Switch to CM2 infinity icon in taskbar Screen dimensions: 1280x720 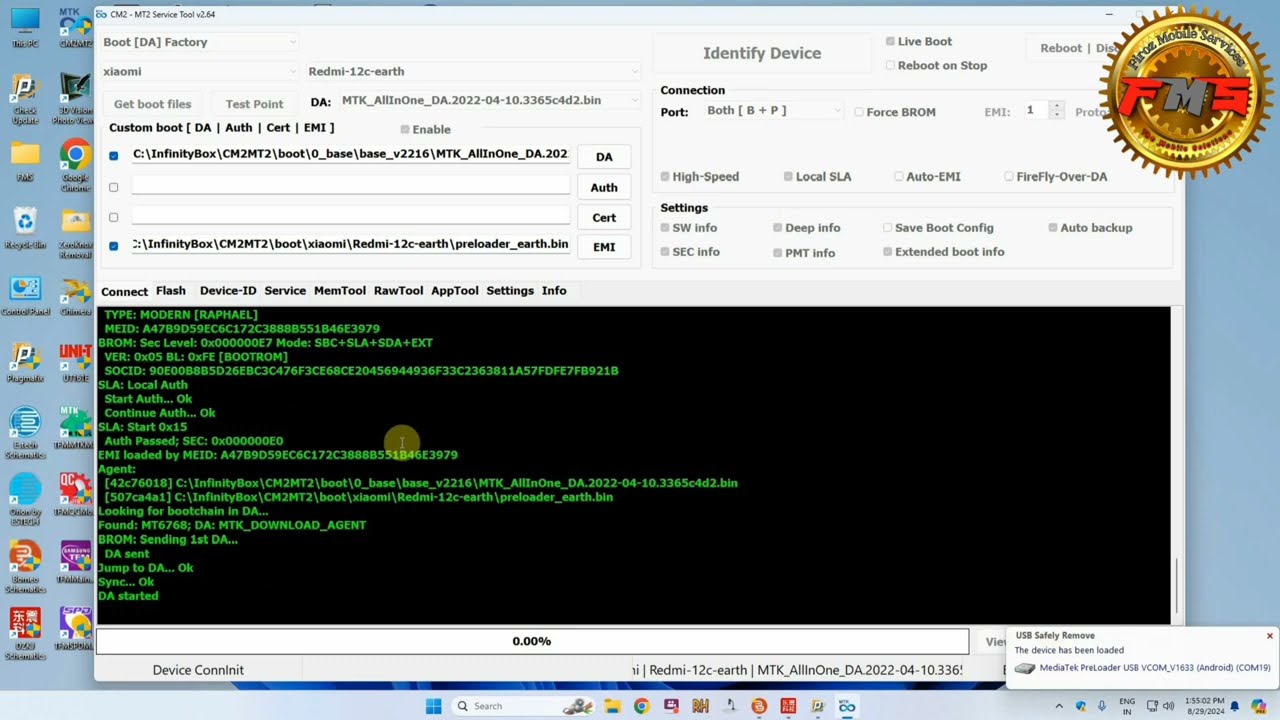847,706
